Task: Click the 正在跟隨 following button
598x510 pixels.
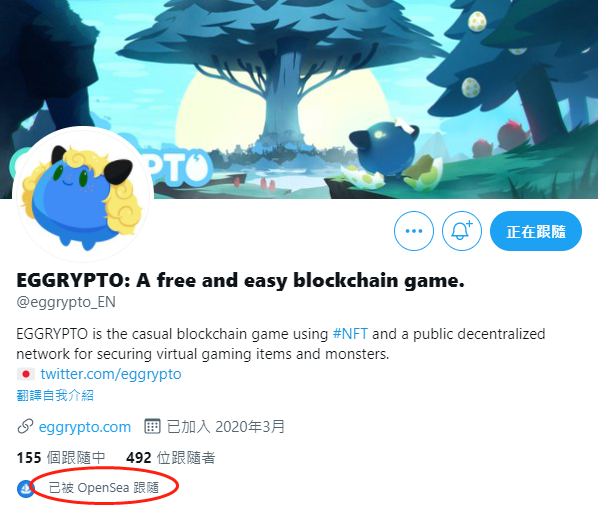Action: point(536,231)
